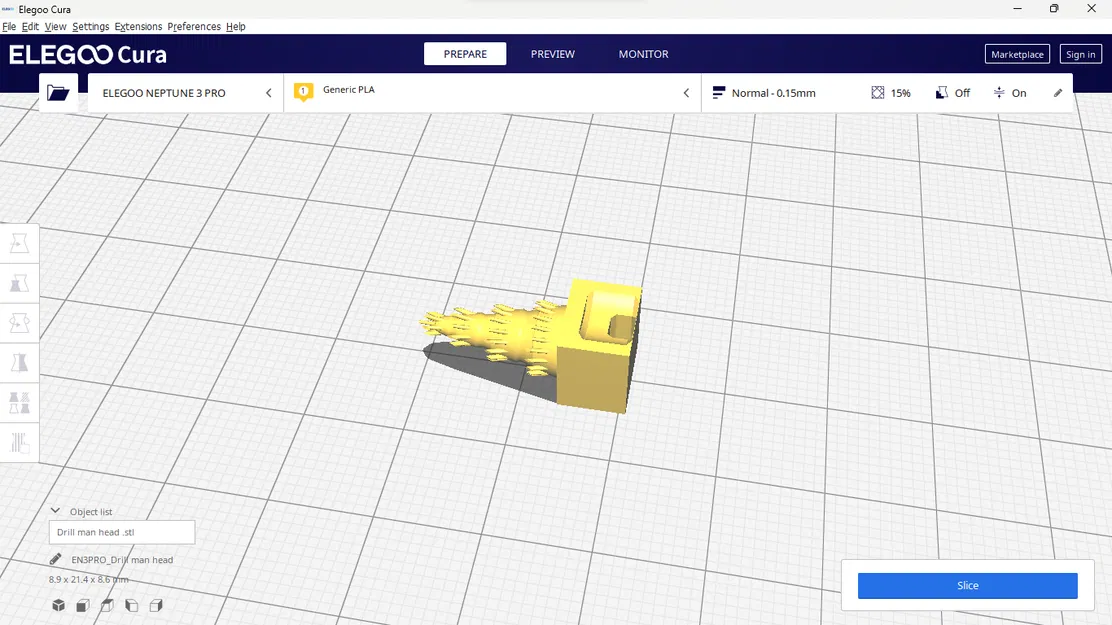This screenshot has width=1112, height=625.
Task: Open the Marketplace
Action: pos(1017,54)
